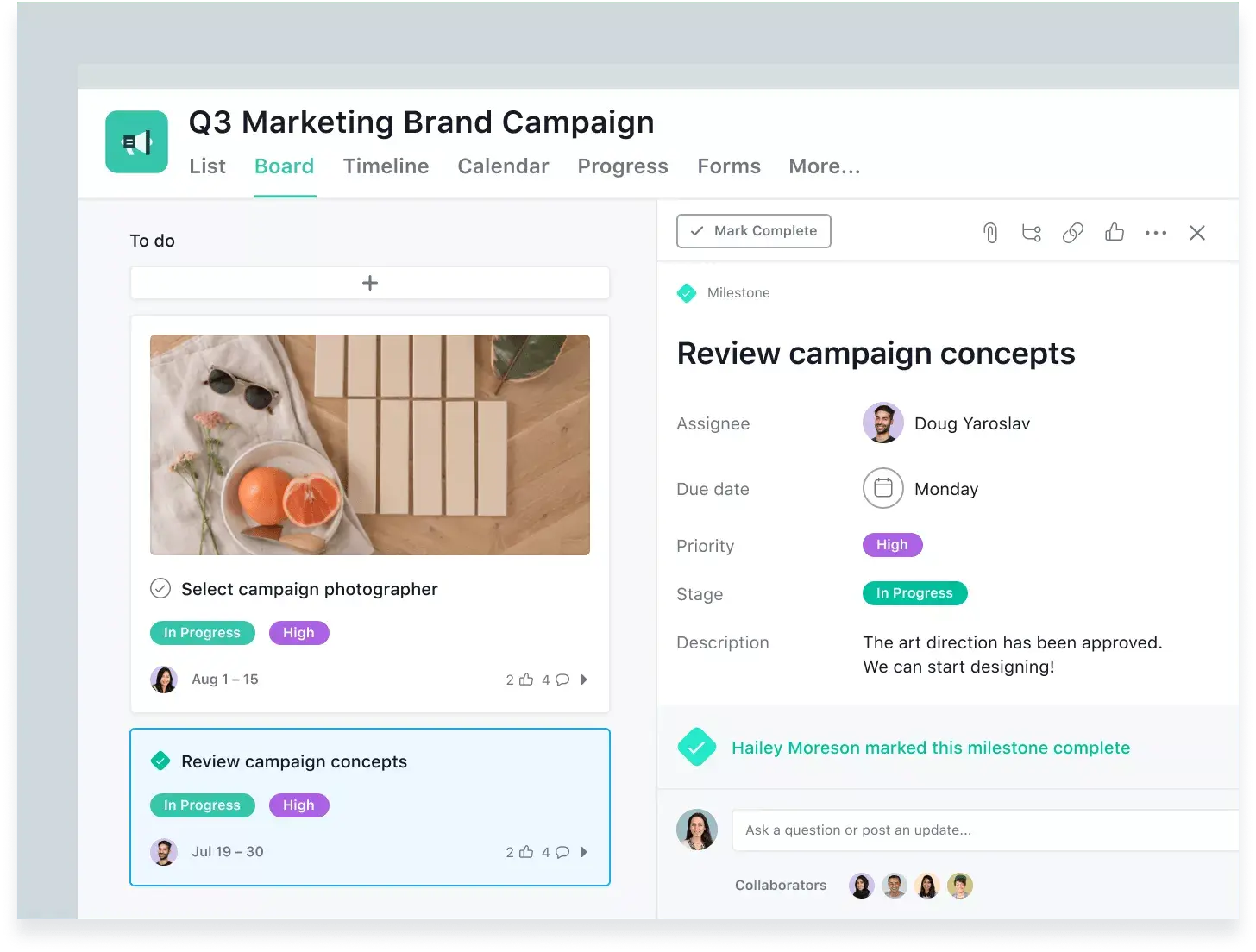Click the subtask icon in task toolbar

[1031, 233]
